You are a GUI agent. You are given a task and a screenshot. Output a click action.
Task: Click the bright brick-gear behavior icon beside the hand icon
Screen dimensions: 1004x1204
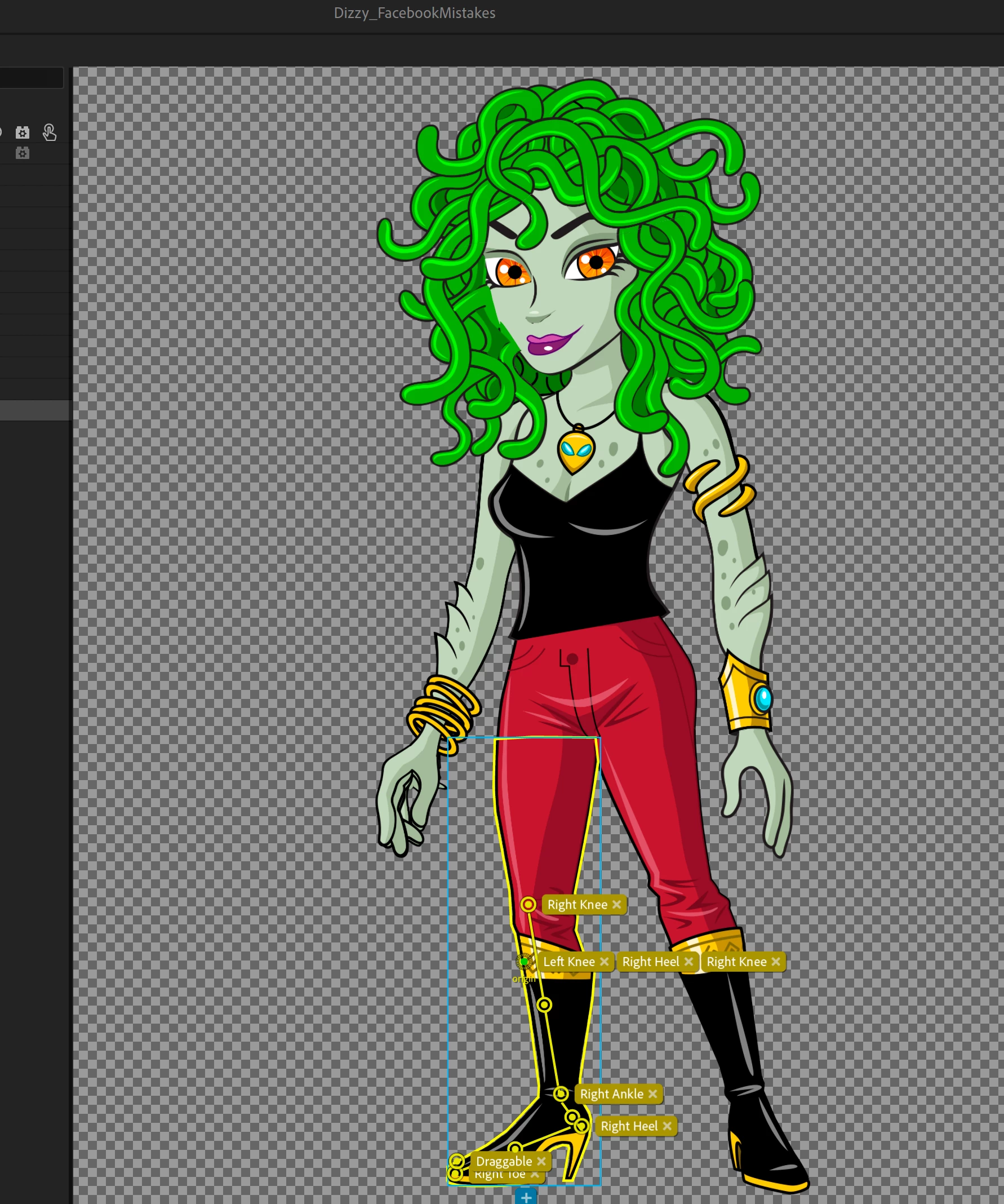pyautogui.click(x=23, y=133)
